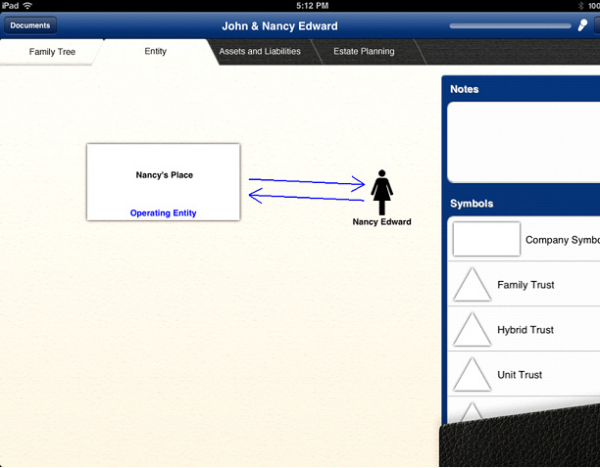Viewport: 600px width, 468px height.
Task: Pick the Company Symbol rectangle icon
Action: pos(486,239)
